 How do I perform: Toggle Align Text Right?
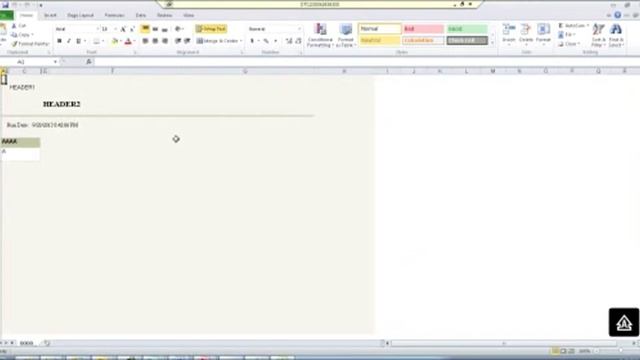[165, 41]
